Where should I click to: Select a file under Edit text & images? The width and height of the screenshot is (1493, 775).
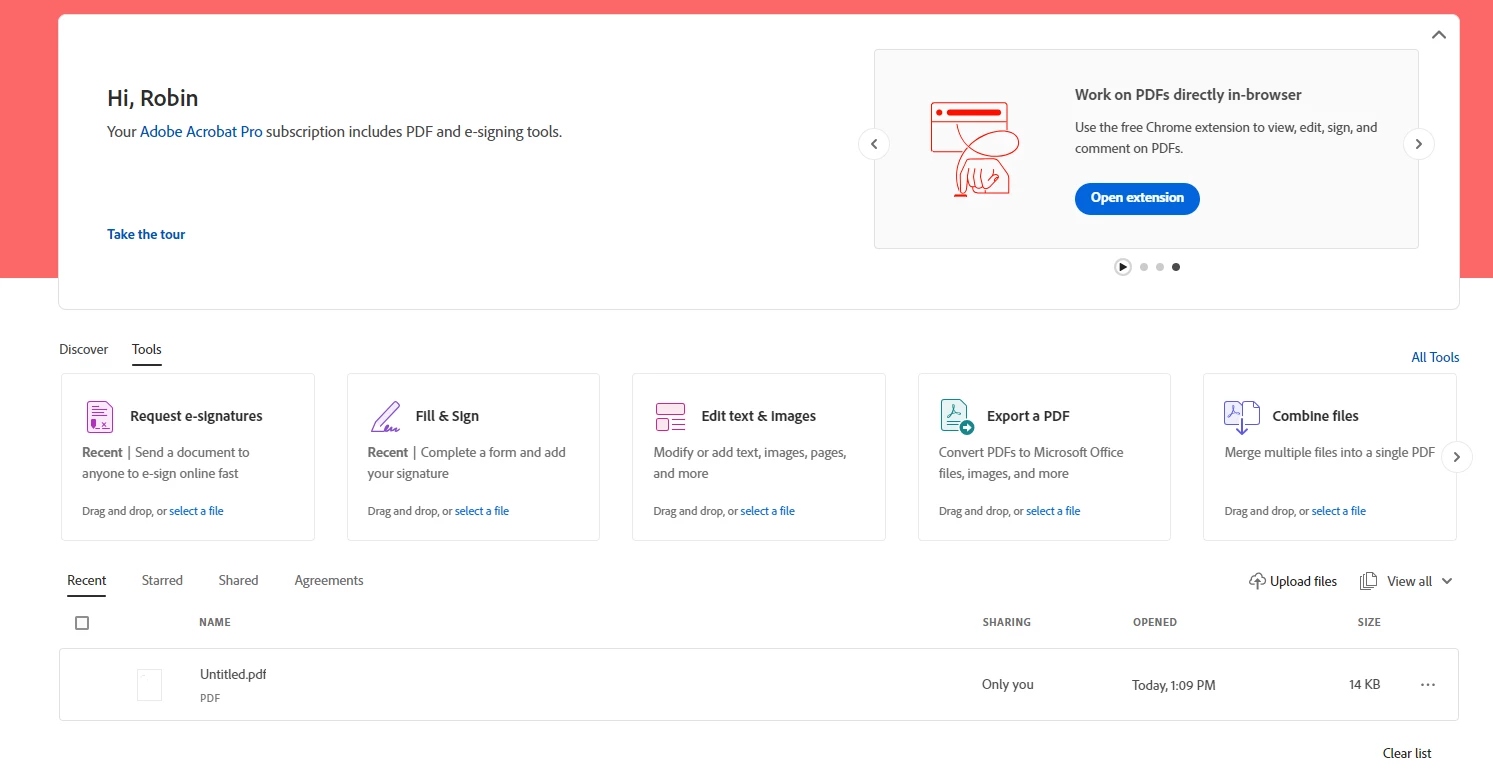[768, 511]
